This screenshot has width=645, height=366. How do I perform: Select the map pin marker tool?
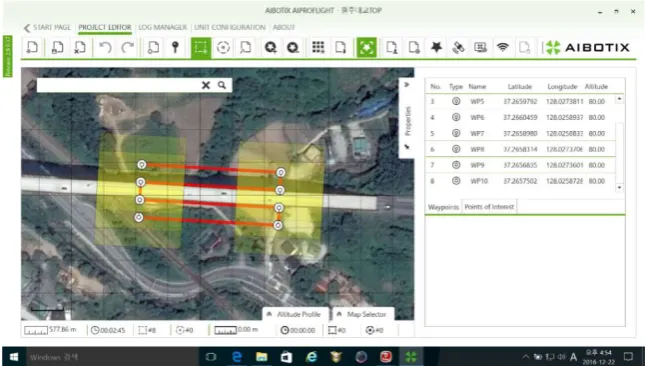point(175,47)
